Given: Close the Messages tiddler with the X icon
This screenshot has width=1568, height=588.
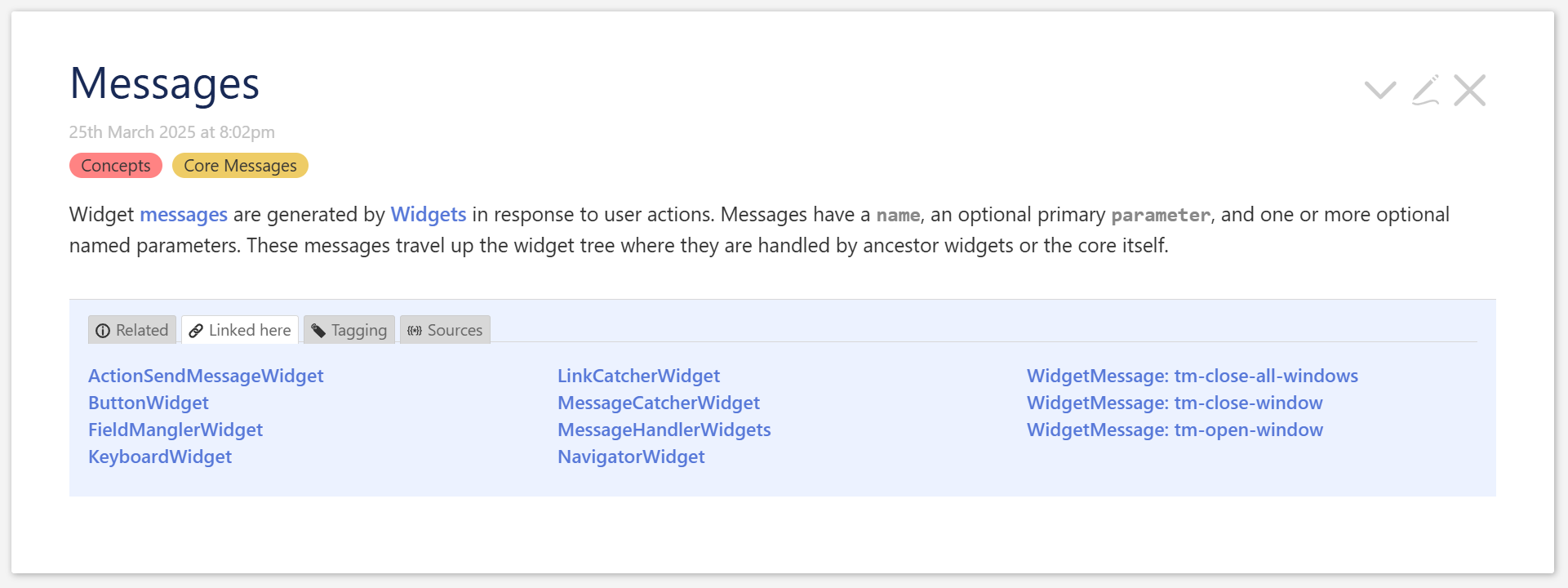Looking at the screenshot, I should coord(1469,90).
